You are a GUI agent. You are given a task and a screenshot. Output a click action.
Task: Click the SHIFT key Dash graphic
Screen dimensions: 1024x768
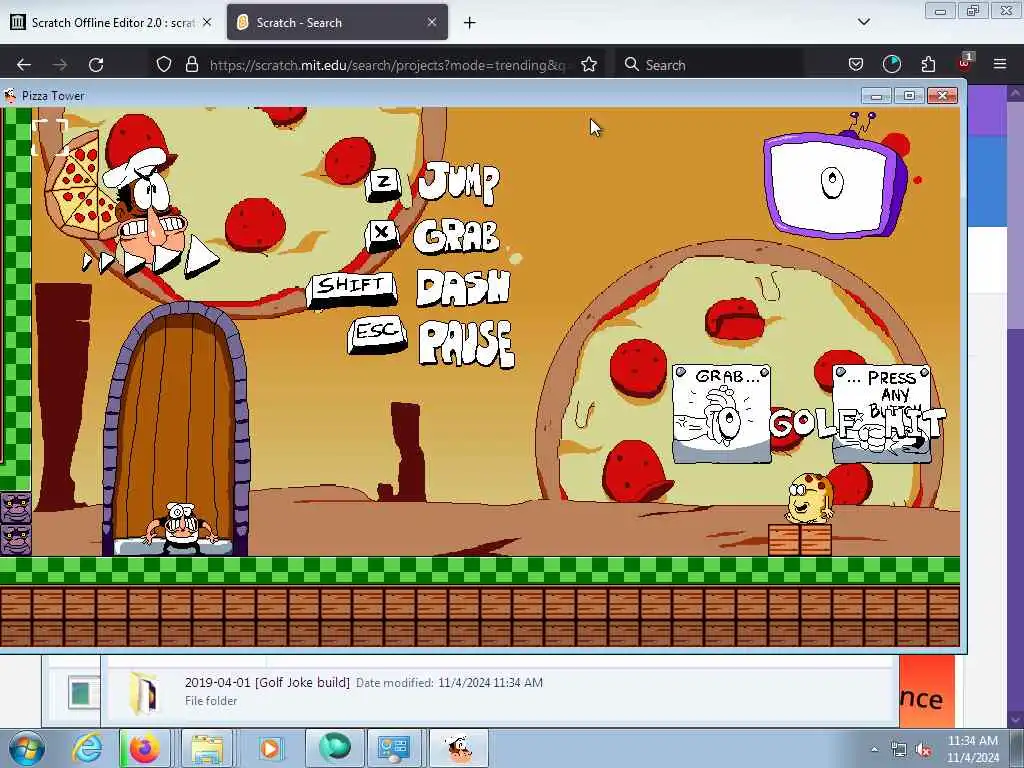351,288
